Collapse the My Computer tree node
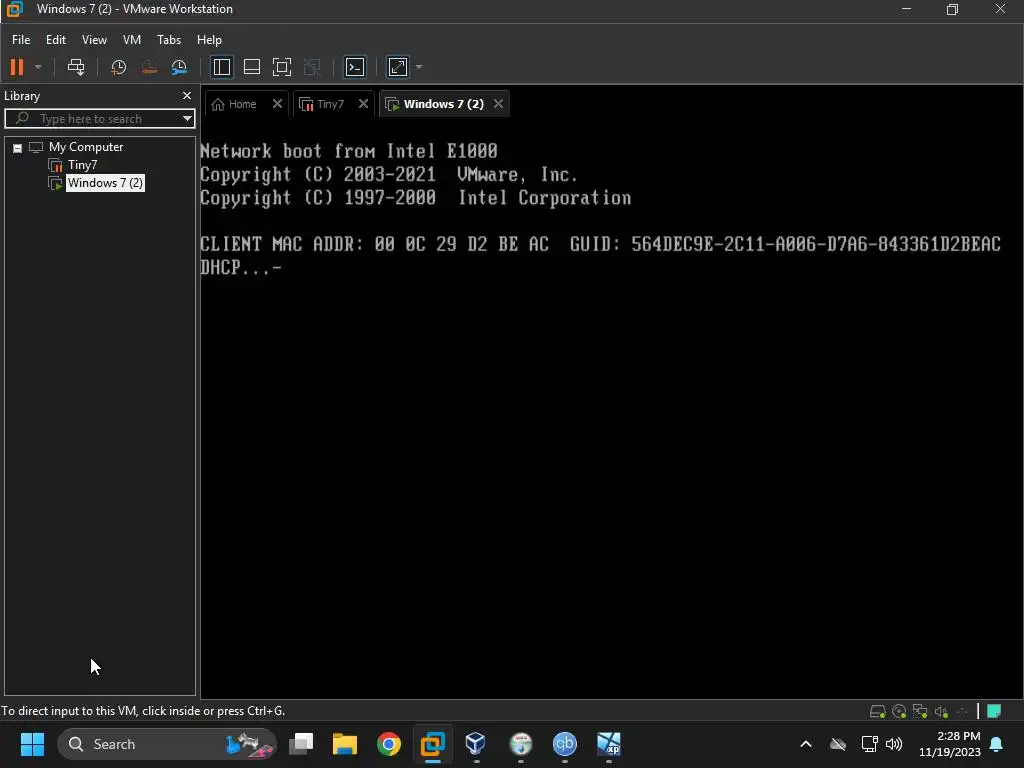 pos(18,148)
